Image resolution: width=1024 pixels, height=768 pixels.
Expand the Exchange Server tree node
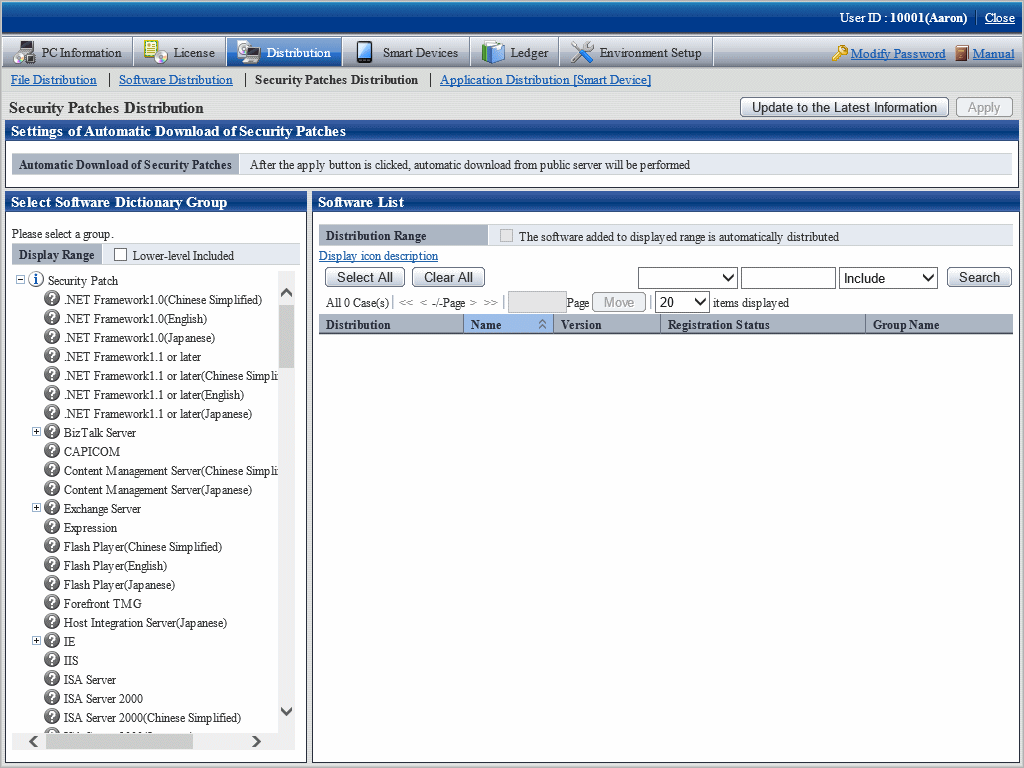pos(37,508)
